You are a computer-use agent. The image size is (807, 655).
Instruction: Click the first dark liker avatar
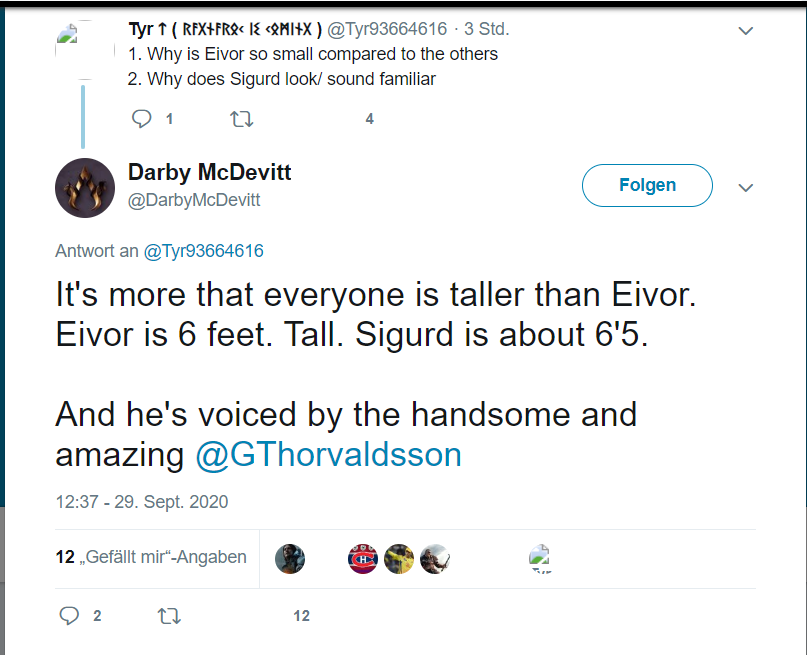(290, 558)
